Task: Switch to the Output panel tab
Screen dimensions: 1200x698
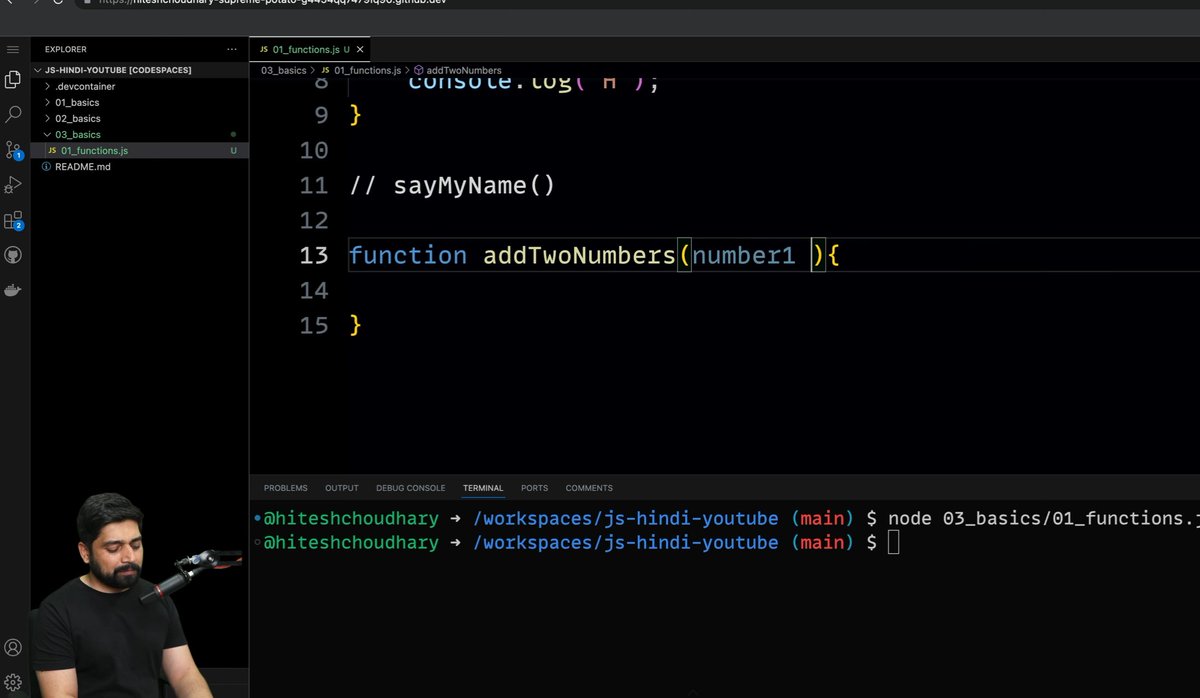Action: [341, 488]
